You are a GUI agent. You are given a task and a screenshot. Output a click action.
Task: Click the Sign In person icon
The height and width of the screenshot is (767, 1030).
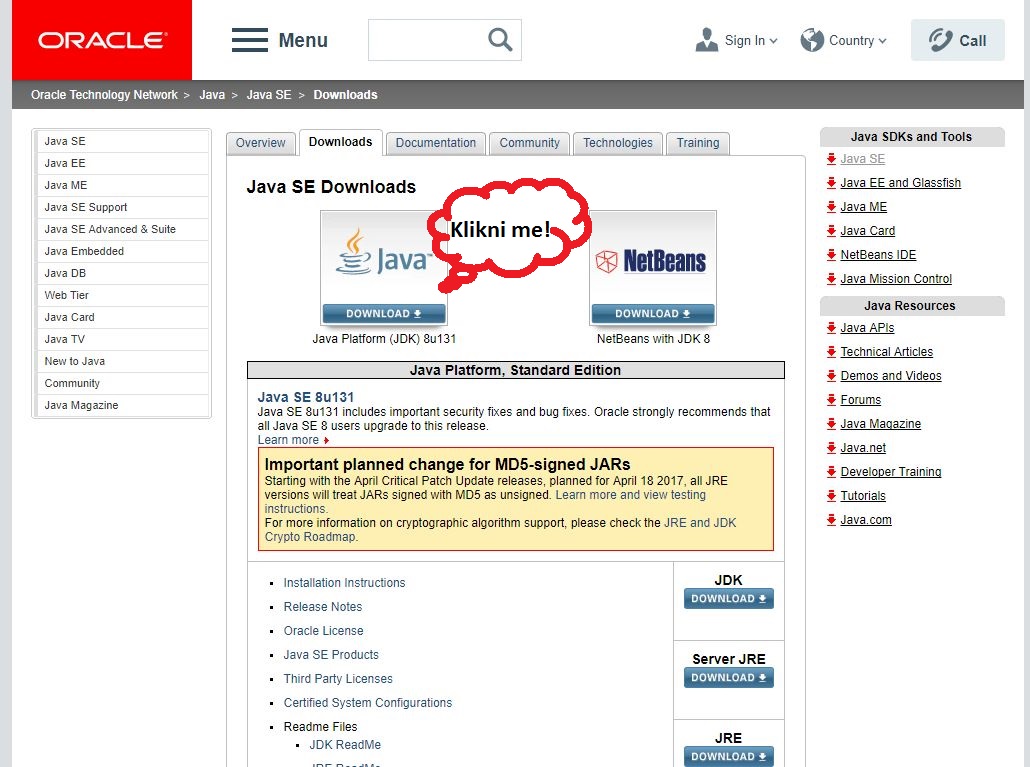(705, 39)
